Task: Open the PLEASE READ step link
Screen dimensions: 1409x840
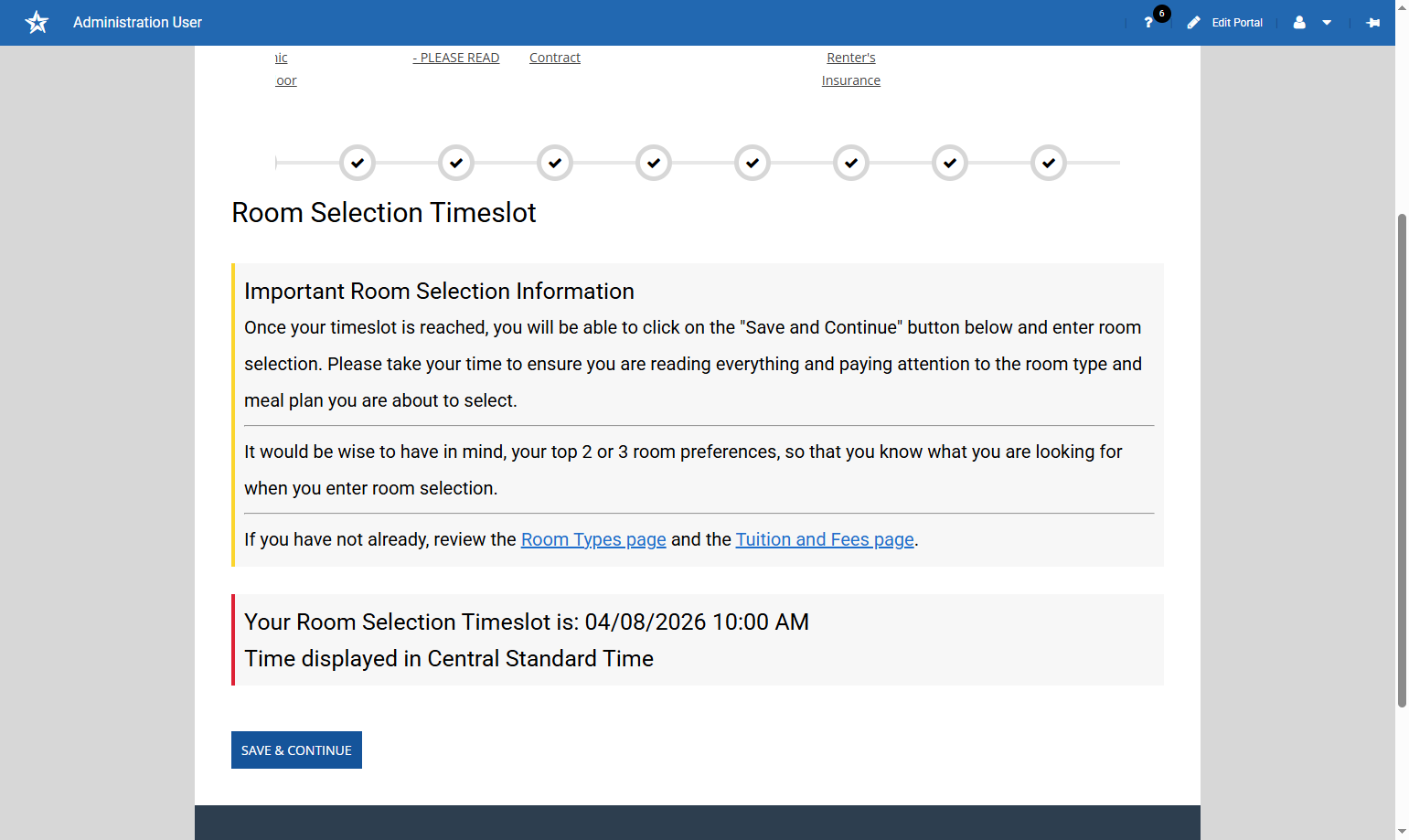Action: [456, 58]
